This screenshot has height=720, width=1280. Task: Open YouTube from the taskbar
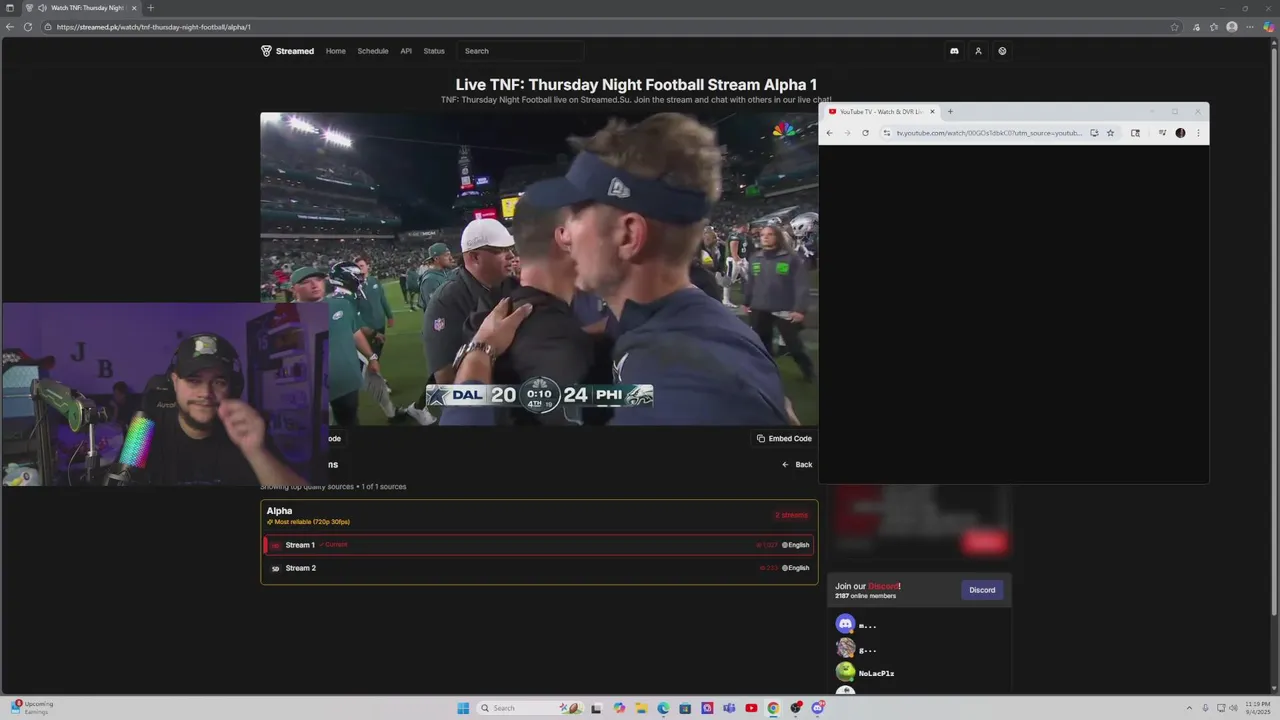(751, 708)
